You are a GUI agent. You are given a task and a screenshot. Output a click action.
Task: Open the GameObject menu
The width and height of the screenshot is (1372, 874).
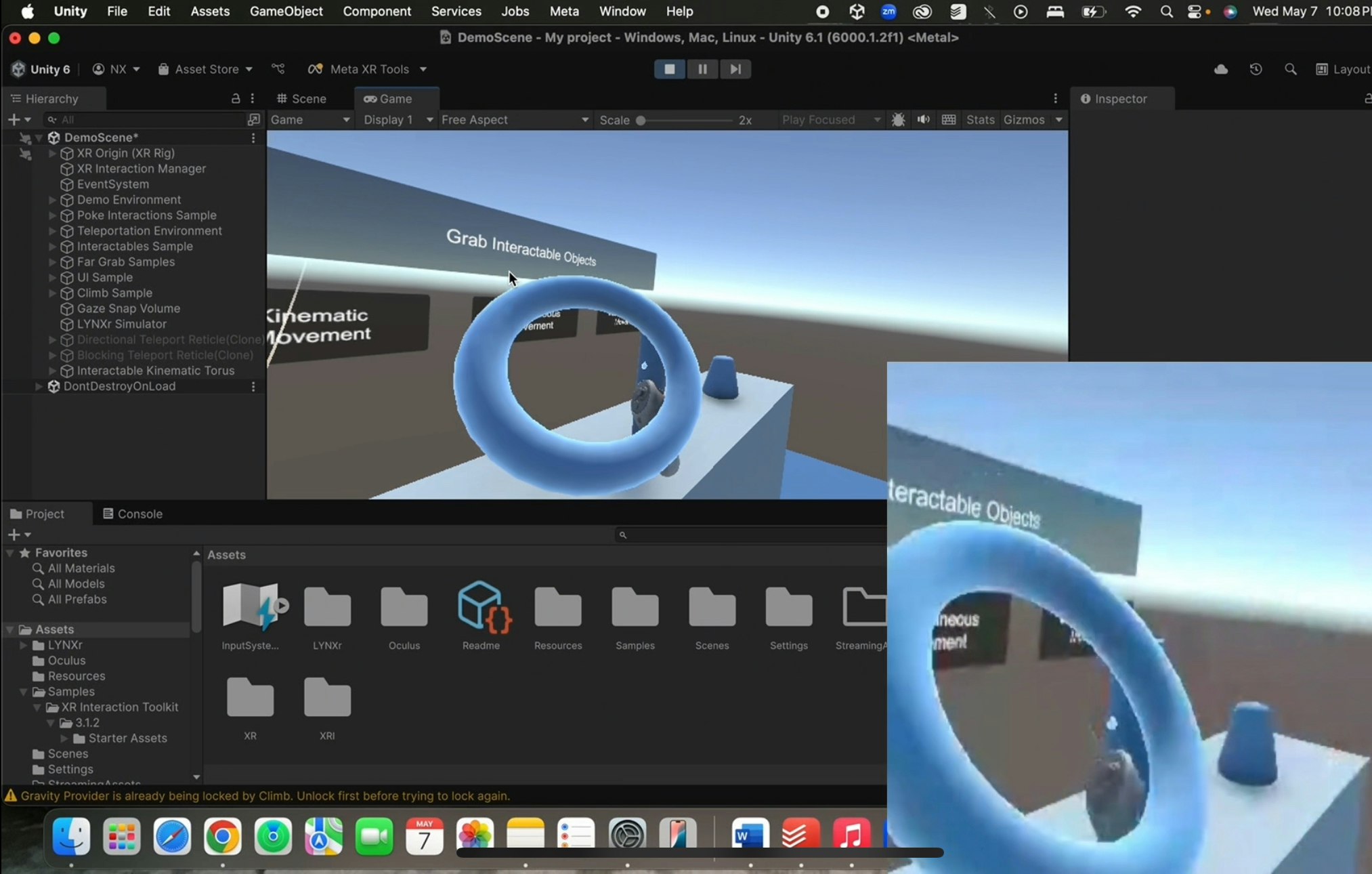tap(286, 12)
